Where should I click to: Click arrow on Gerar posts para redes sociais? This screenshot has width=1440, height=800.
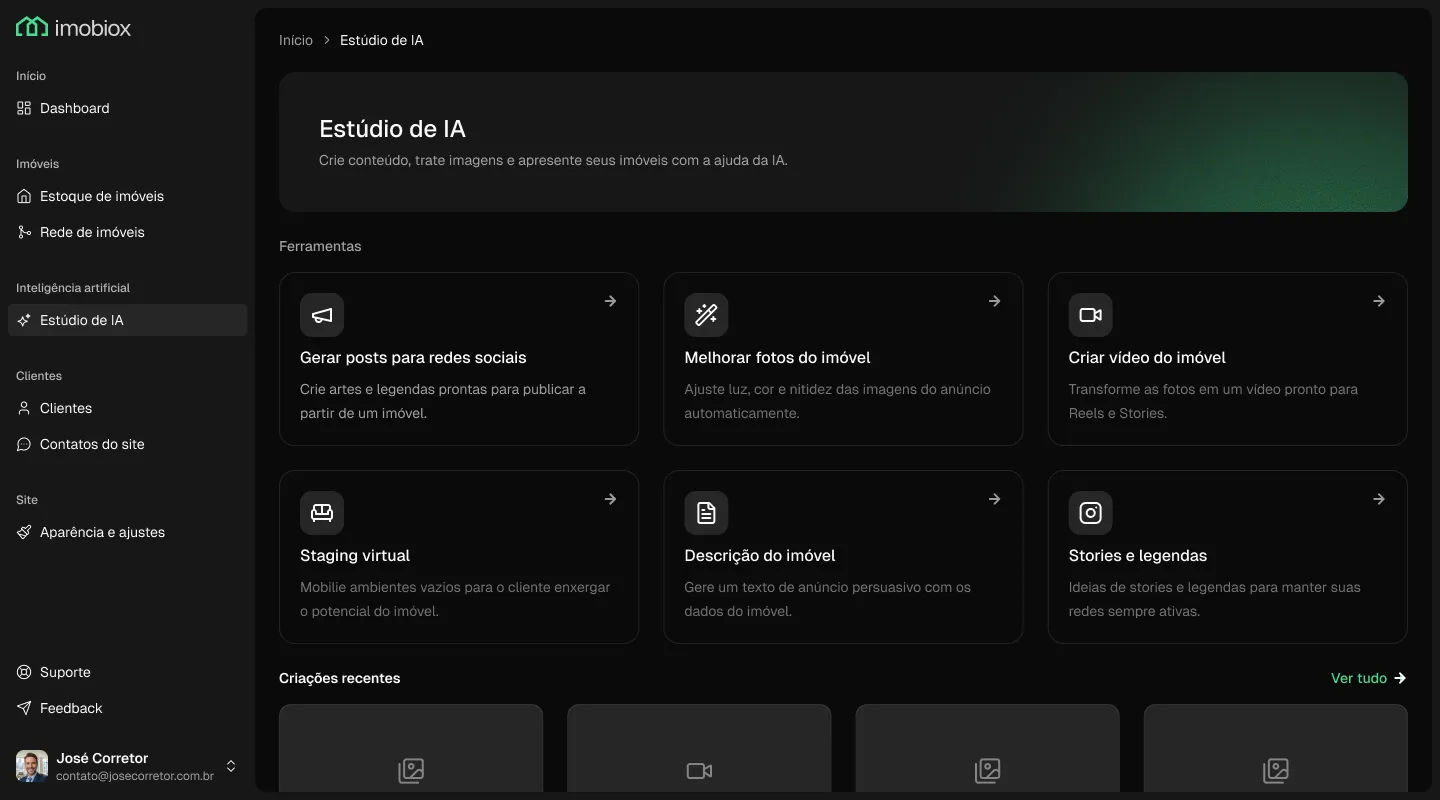coord(610,301)
